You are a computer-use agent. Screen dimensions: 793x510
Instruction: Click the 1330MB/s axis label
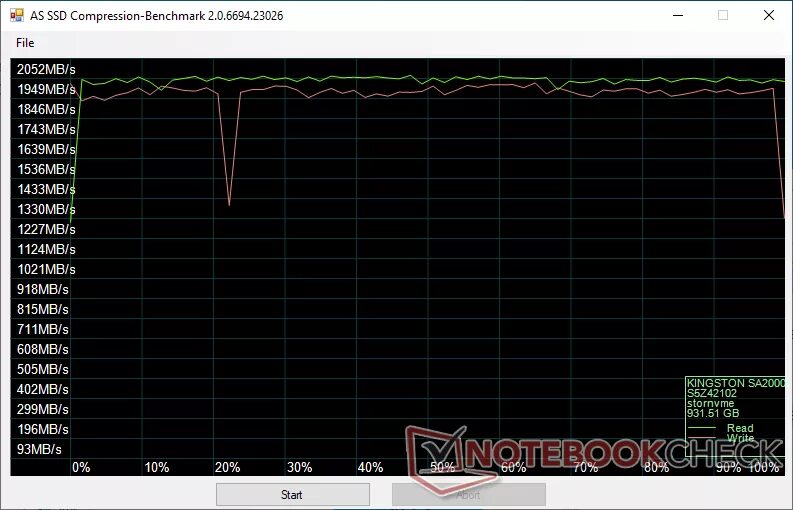click(x=46, y=209)
